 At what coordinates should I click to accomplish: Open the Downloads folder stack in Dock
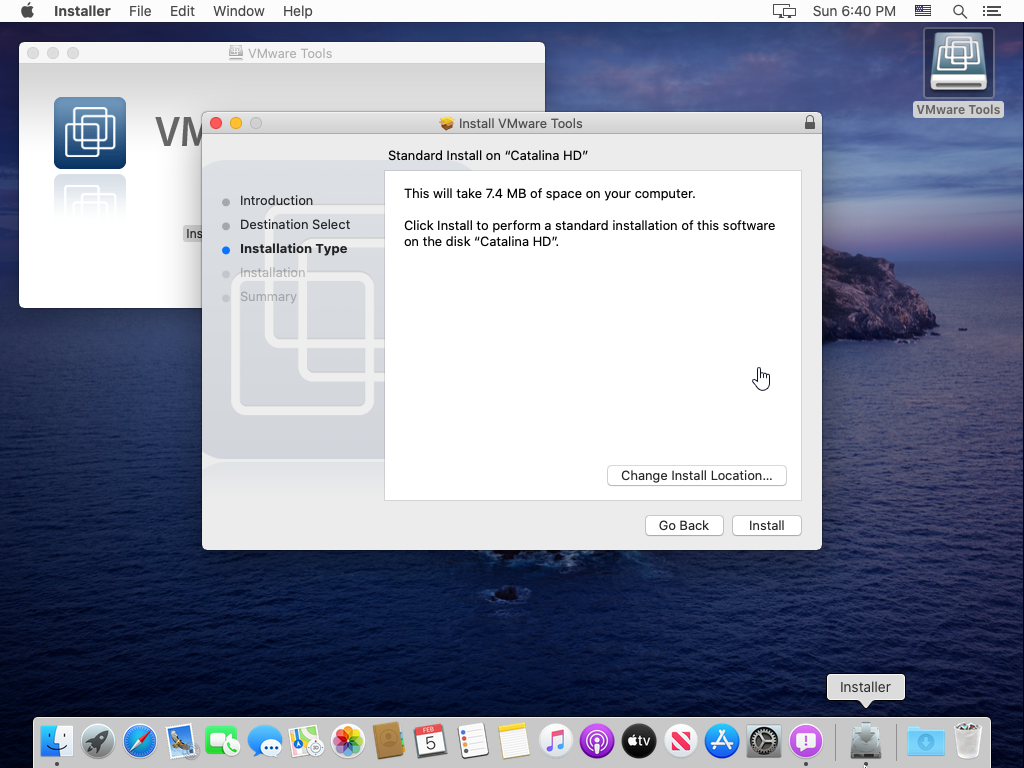click(x=926, y=741)
